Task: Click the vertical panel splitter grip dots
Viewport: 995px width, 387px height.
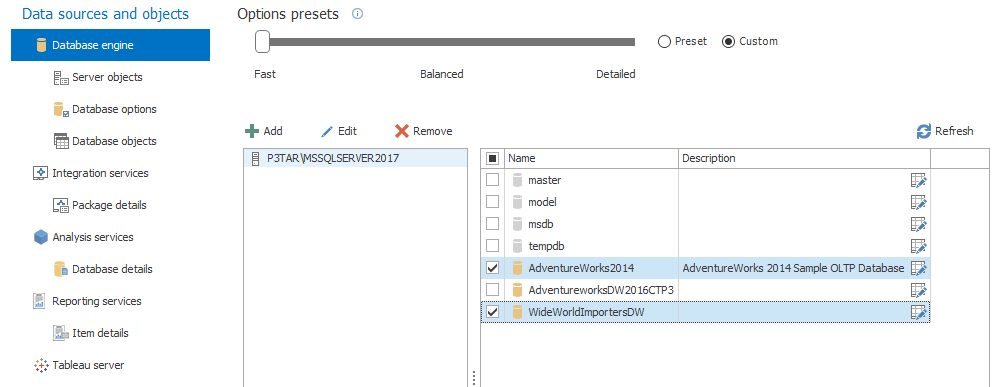Action: pos(474,377)
